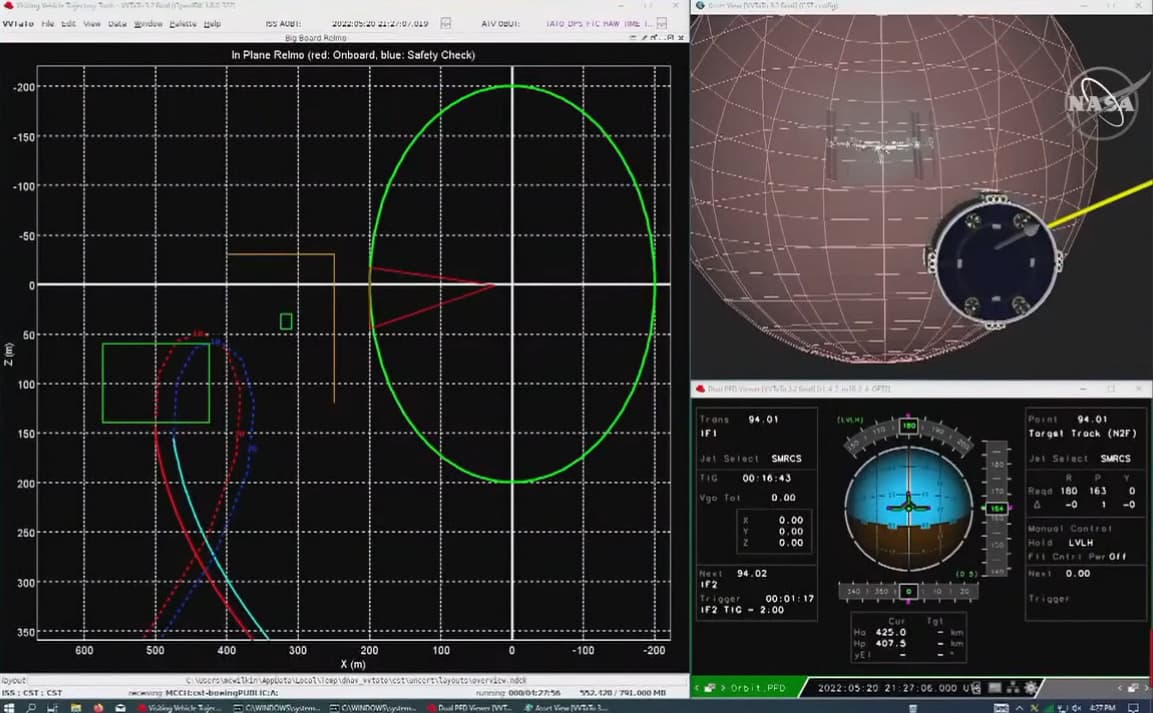Viewport: 1153px width, 713px height.
Task: Open the File menu
Action: coord(47,23)
